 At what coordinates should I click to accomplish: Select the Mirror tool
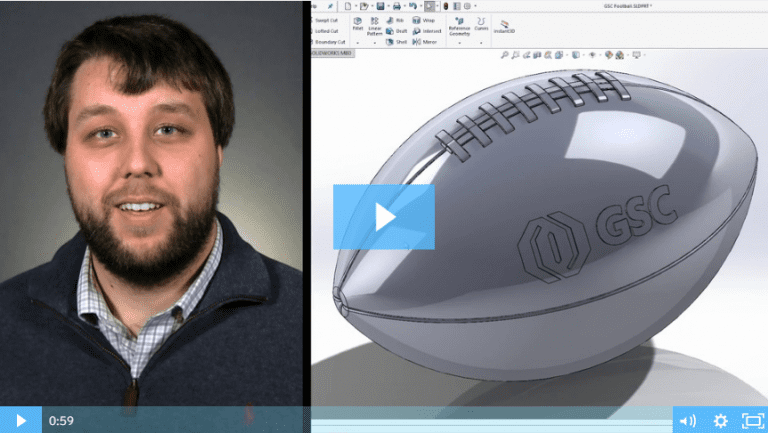(x=424, y=42)
